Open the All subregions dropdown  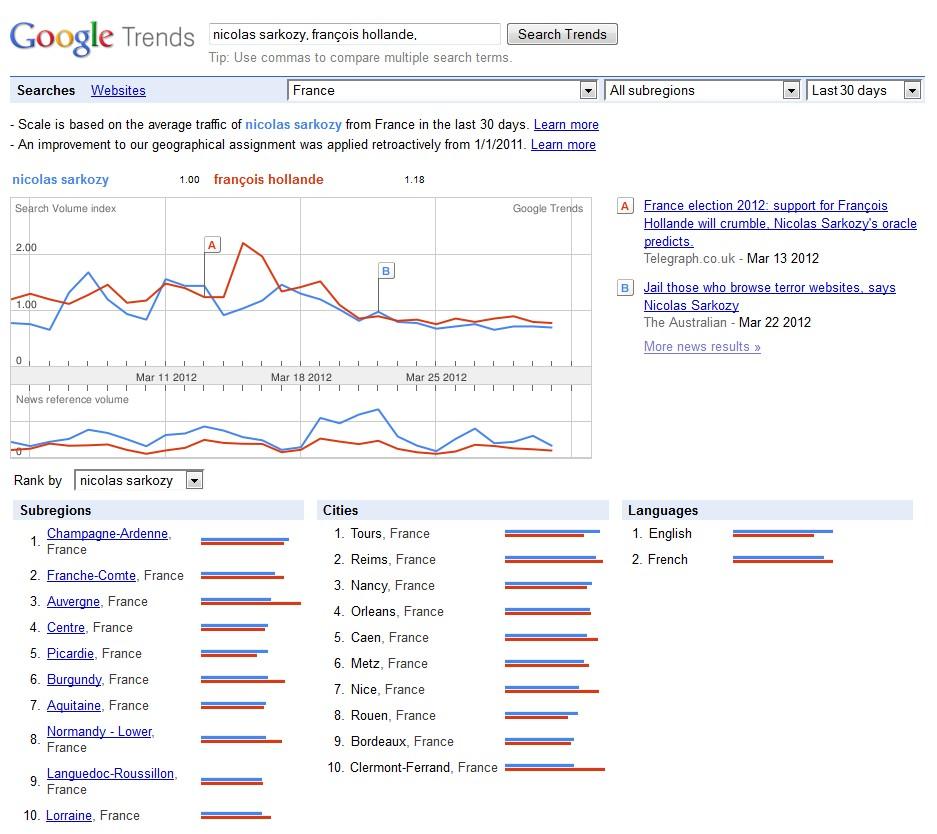pyautogui.click(x=793, y=89)
